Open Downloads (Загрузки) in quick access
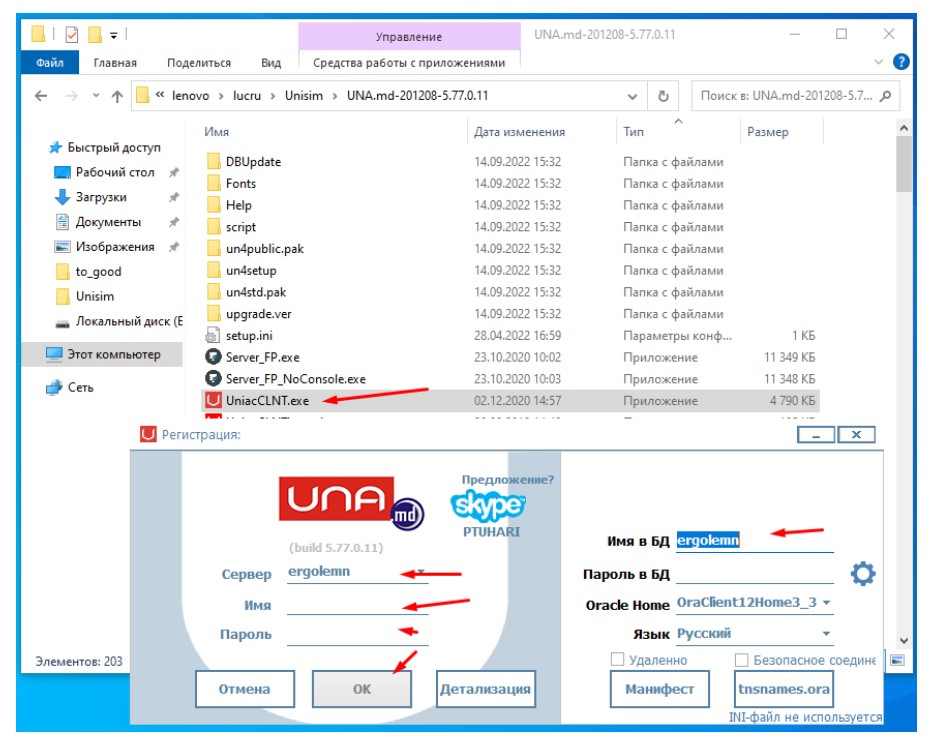This screenshot has width=938, height=747. tap(100, 197)
